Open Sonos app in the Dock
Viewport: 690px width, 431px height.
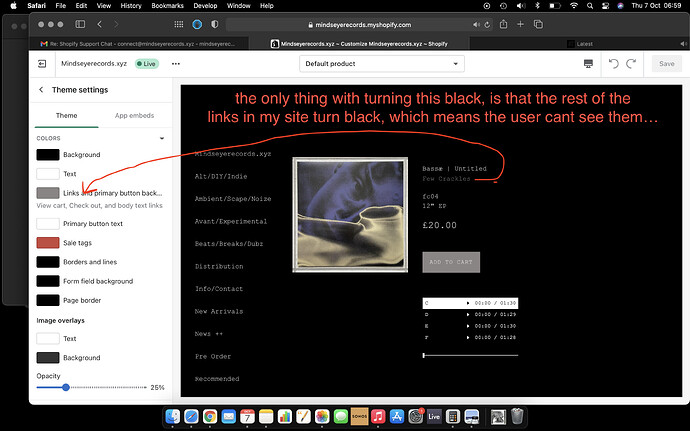[x=359, y=416]
